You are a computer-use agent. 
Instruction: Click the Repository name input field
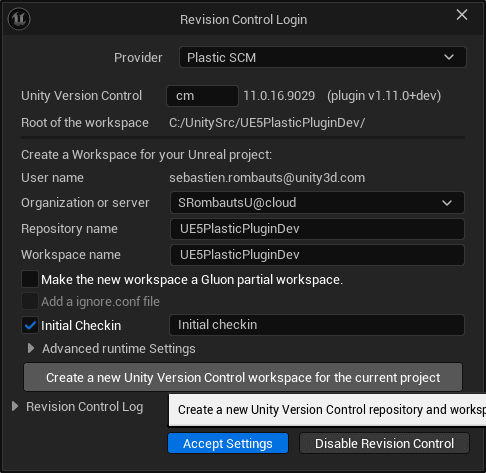[317, 229]
